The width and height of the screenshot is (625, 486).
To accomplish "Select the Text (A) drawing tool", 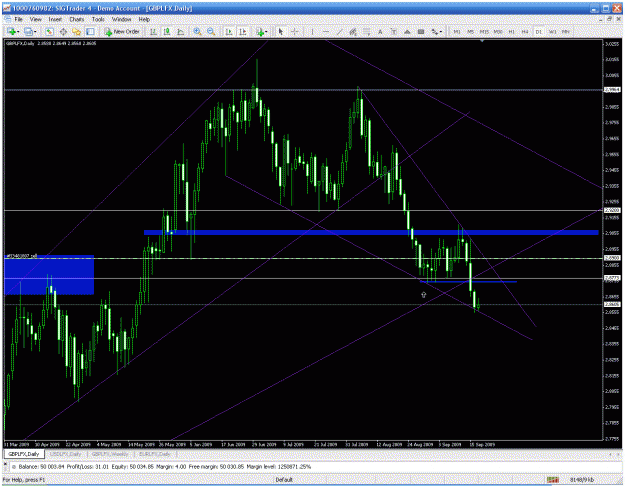I will tap(380, 31).
